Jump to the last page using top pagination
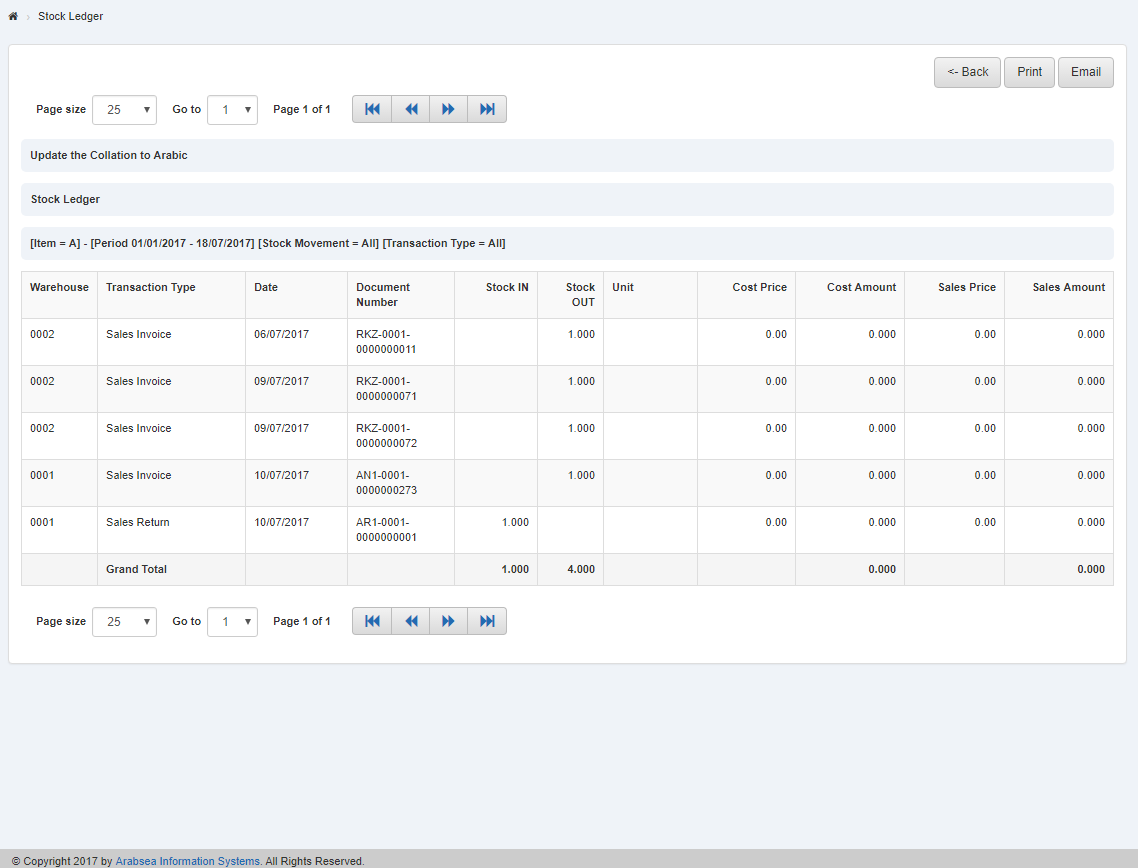 (x=486, y=108)
